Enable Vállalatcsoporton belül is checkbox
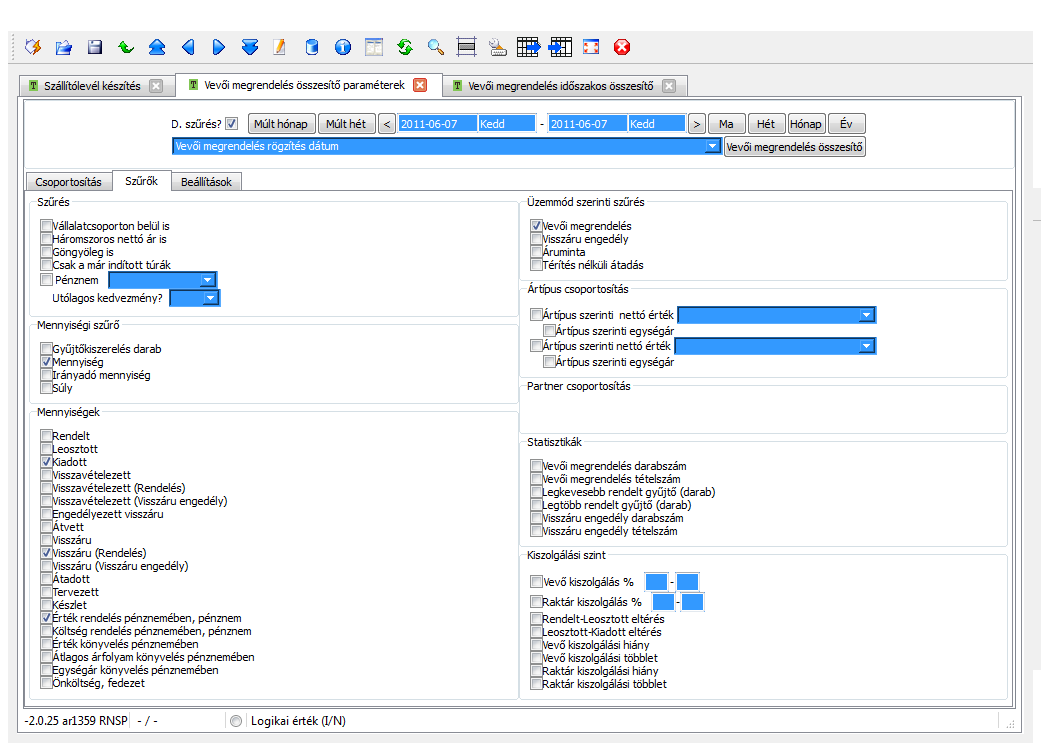Image resolution: width=1041 pixels, height=751 pixels. [46, 226]
